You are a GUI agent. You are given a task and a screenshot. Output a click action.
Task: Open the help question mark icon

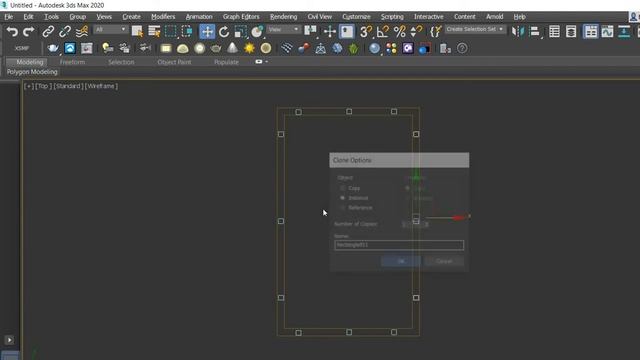pos(462,48)
